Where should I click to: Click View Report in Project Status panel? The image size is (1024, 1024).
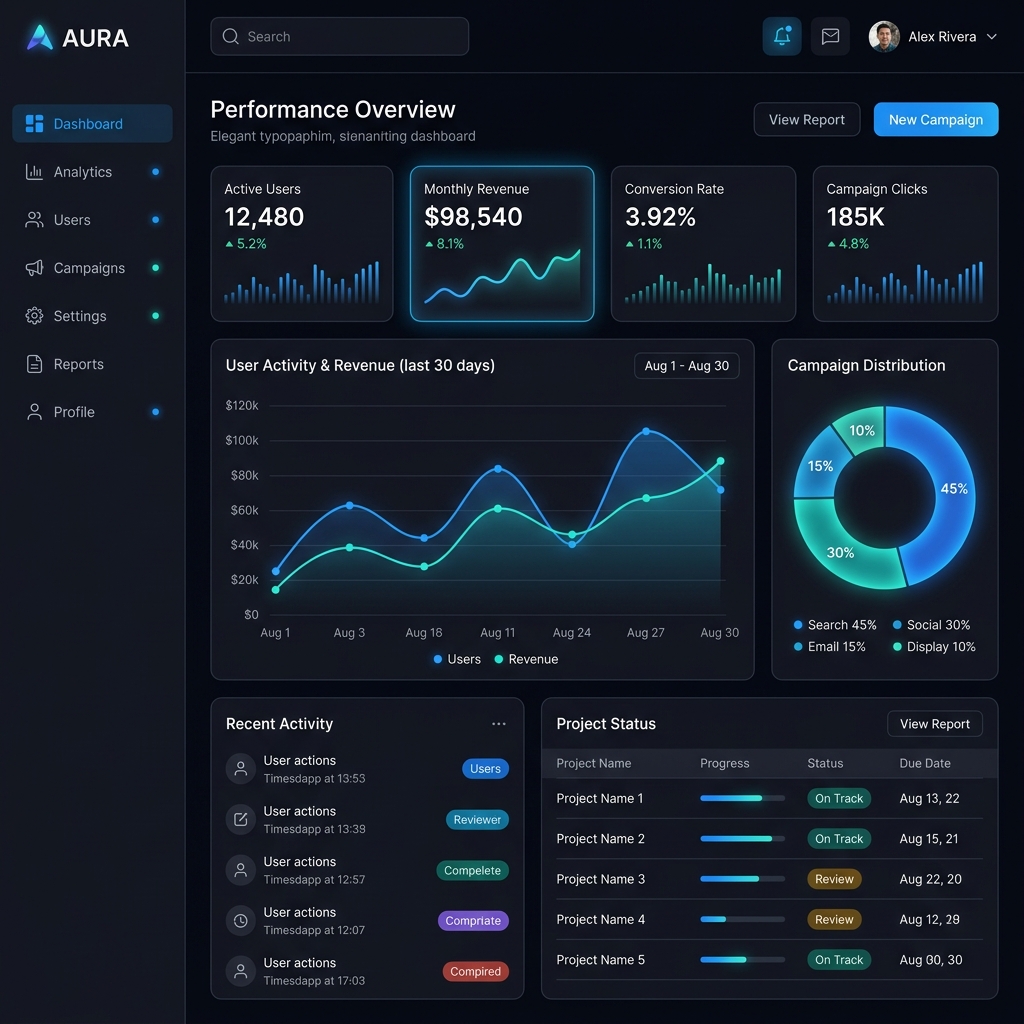[935, 724]
